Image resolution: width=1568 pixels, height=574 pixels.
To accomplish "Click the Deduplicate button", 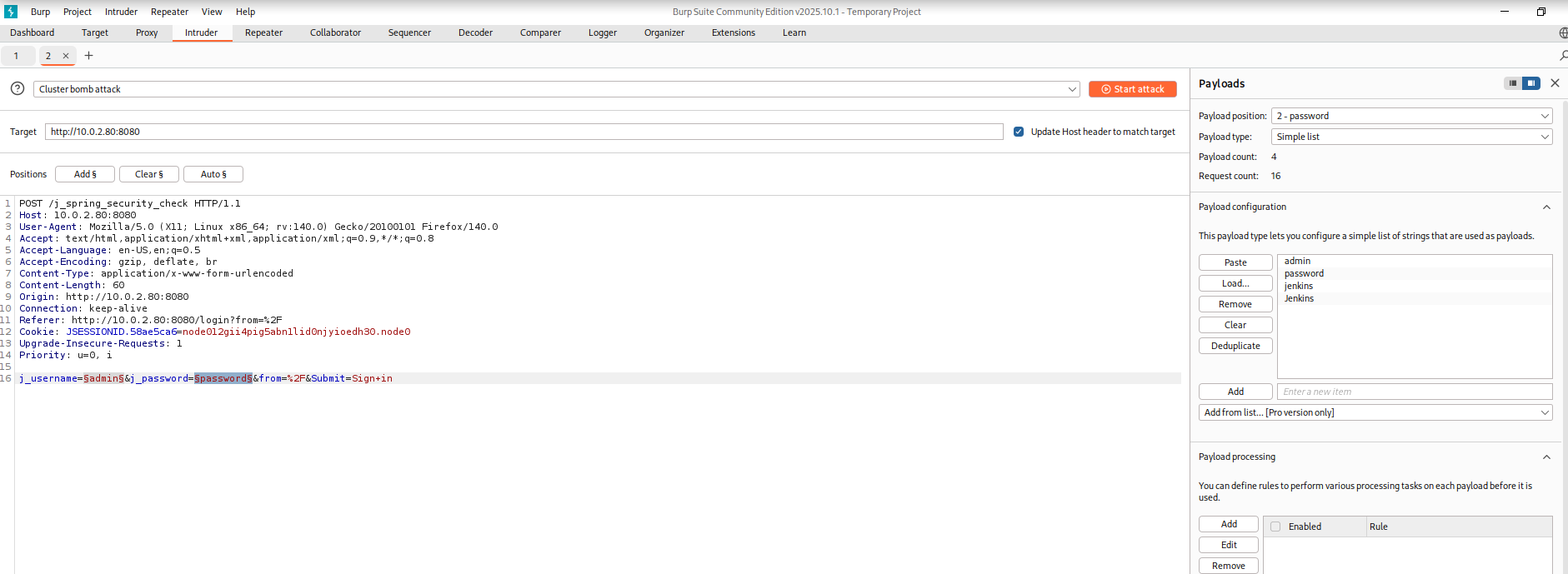I will click(x=1235, y=346).
